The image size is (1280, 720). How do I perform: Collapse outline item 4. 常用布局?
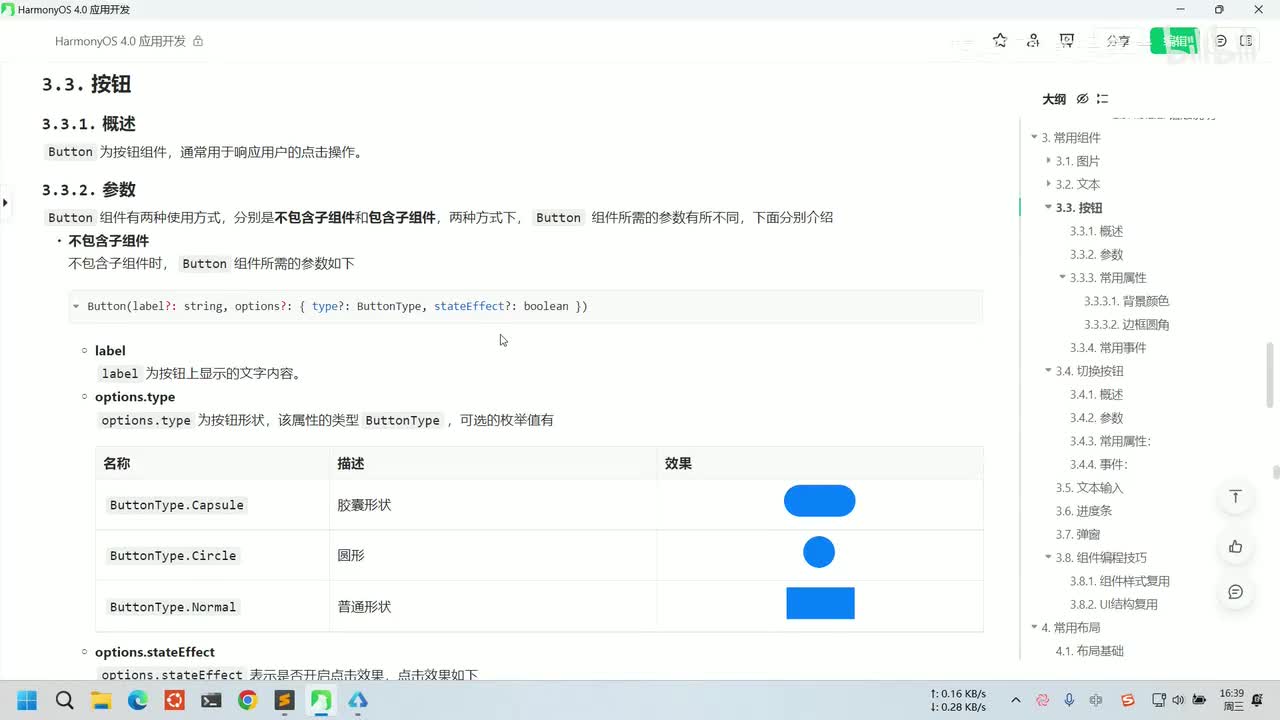click(1035, 628)
